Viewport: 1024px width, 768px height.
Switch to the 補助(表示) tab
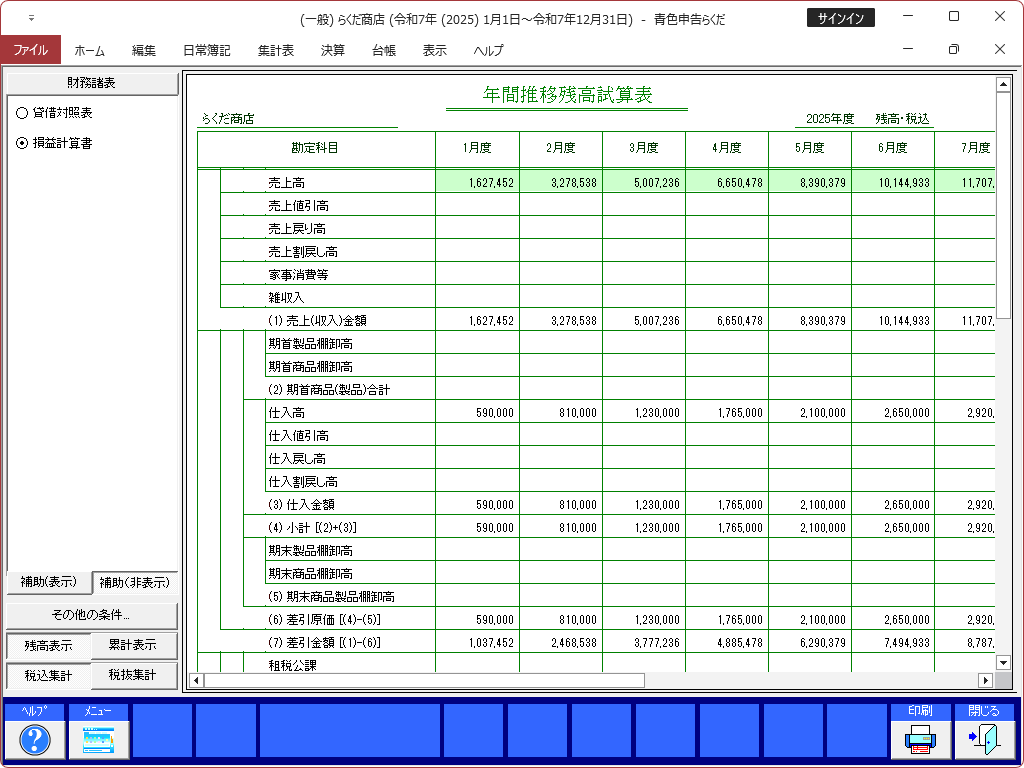49,582
